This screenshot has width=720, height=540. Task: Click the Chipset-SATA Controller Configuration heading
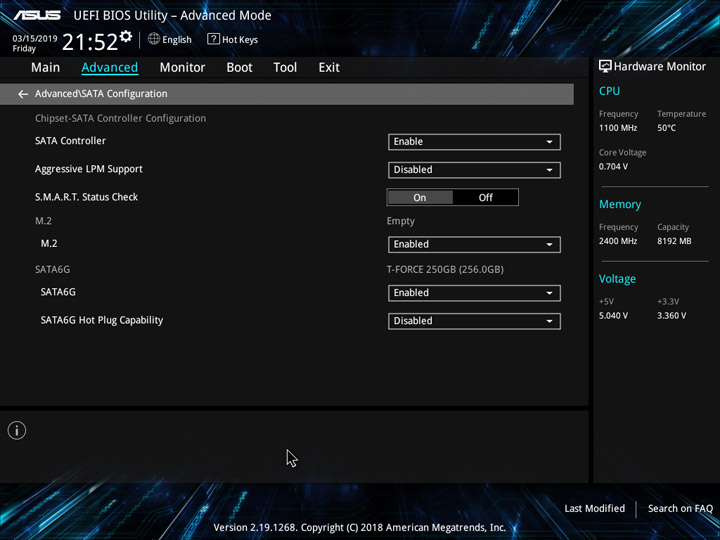[120, 118]
